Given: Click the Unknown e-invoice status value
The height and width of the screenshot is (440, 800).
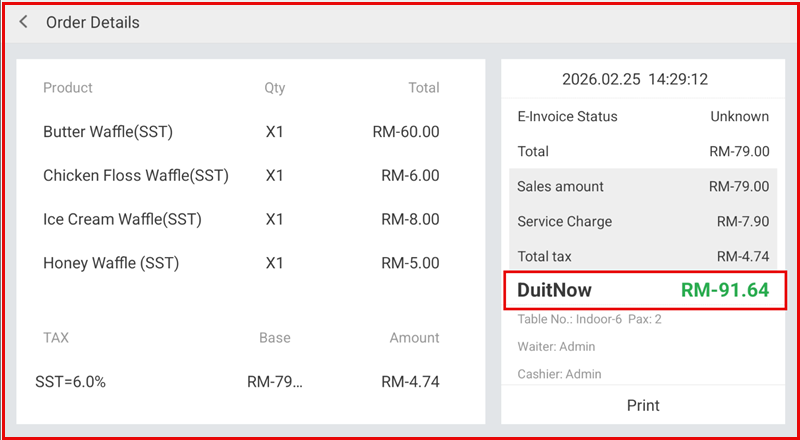Looking at the screenshot, I should point(739,117).
